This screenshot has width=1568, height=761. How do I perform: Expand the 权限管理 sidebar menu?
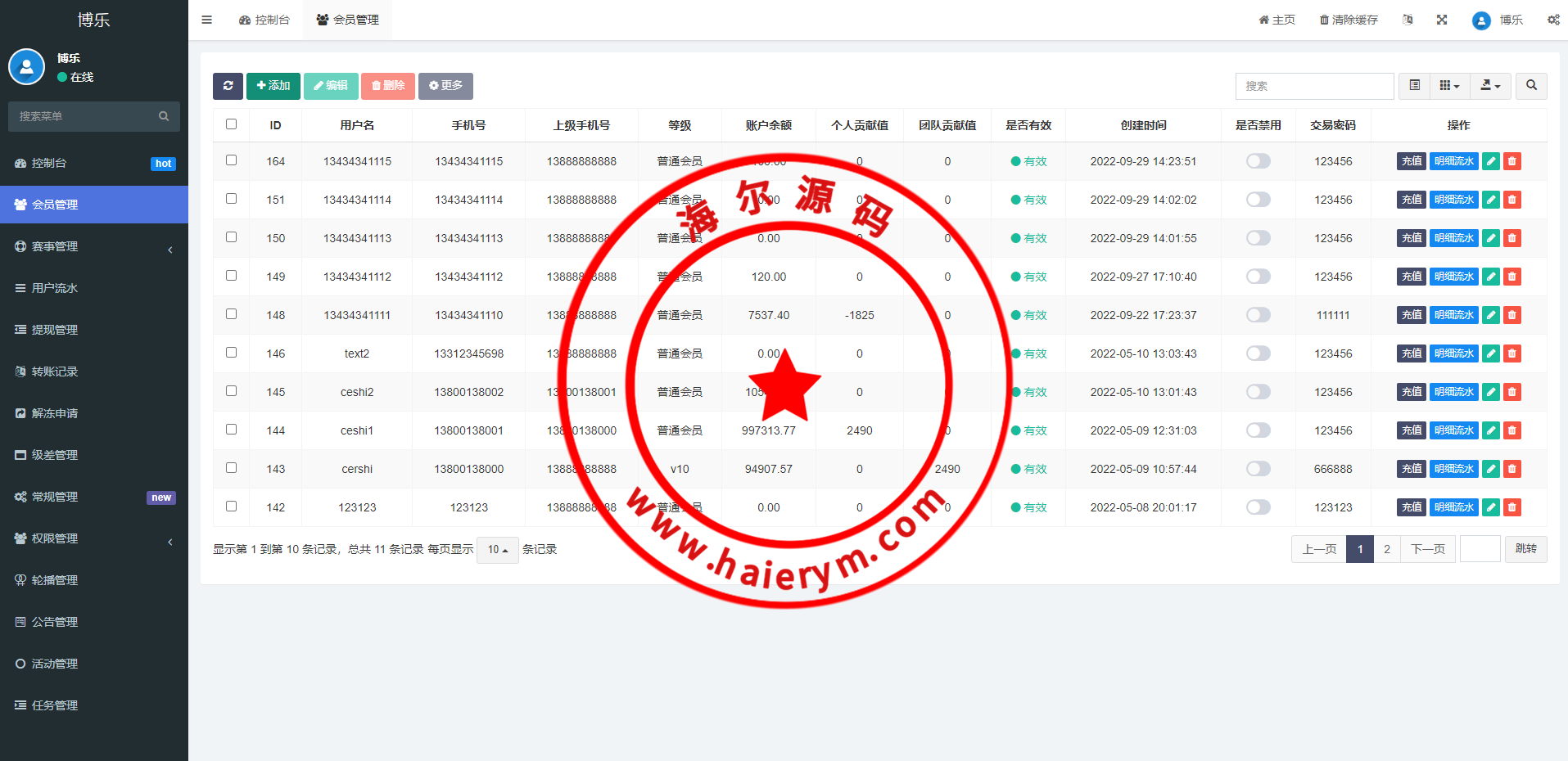tap(94, 538)
